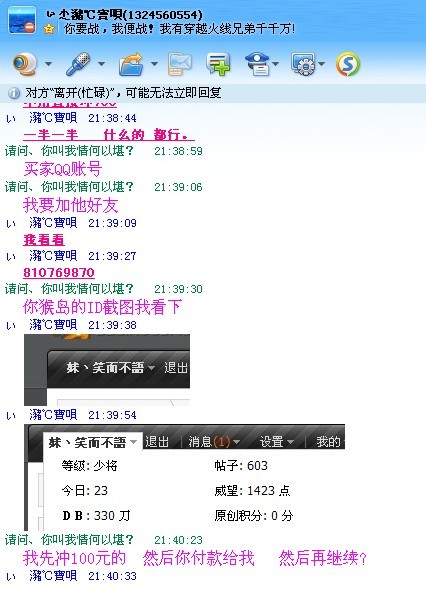Viewport: 426px width, 590px height.
Task: Click the QQ number 810769870 in the chat
Action: [59, 272]
